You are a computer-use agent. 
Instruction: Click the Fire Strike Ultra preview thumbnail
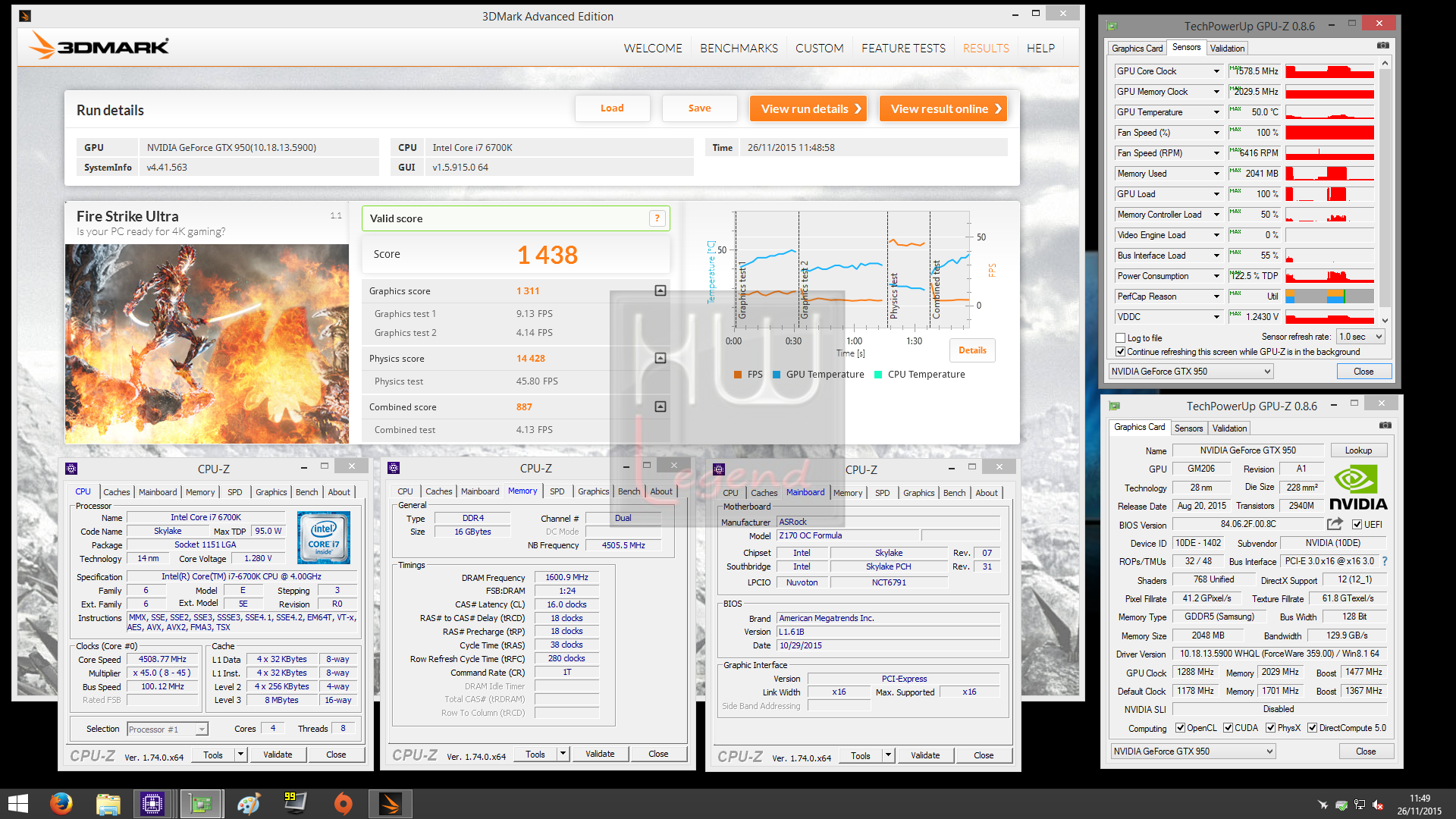coord(207,344)
